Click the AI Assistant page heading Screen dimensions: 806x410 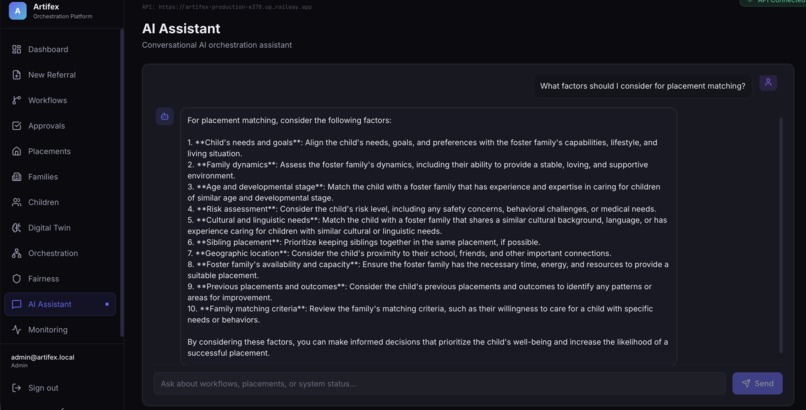click(181, 29)
